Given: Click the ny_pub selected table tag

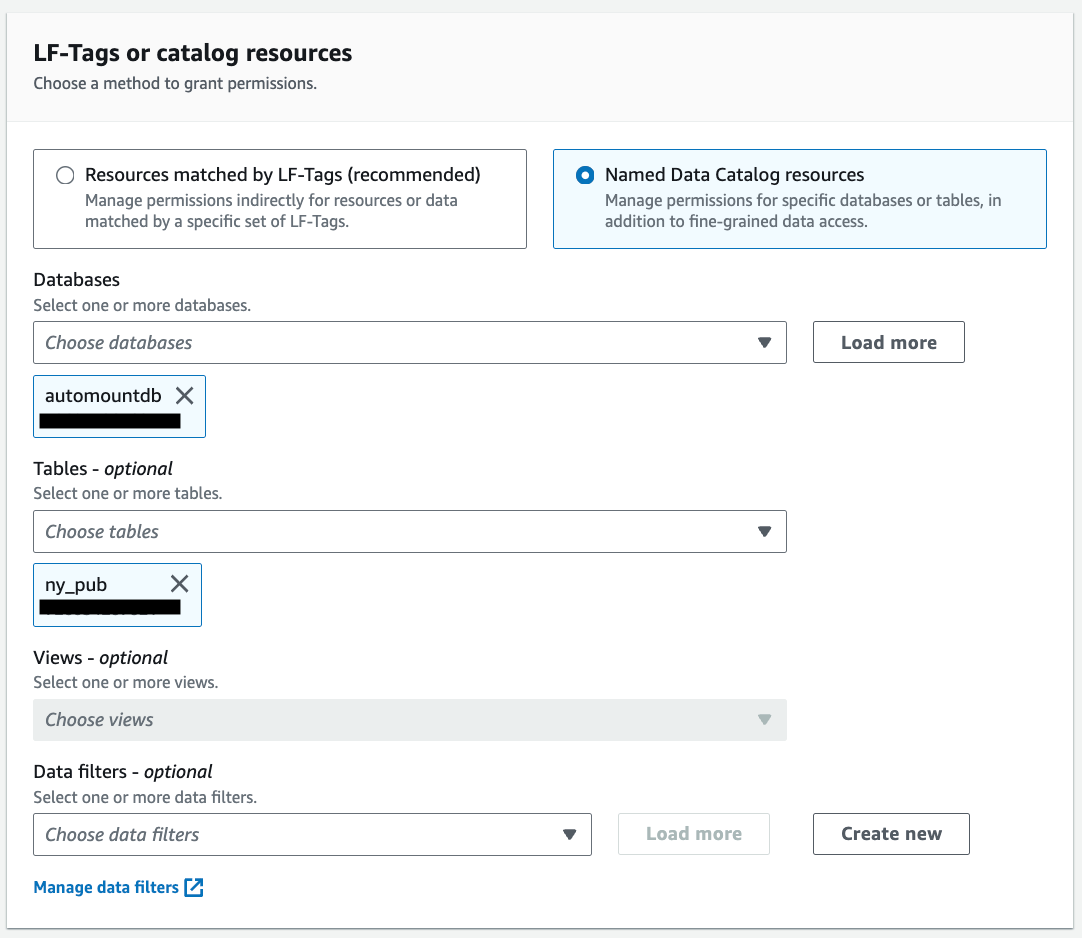Looking at the screenshot, I should click(x=76, y=585).
